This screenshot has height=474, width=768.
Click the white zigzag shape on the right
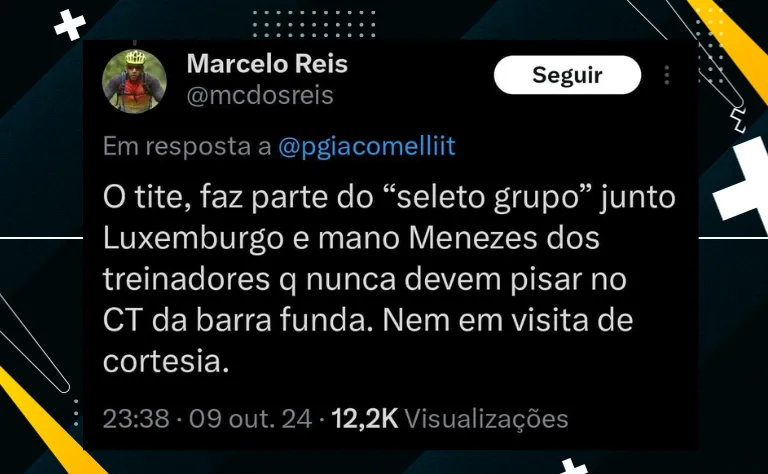(x=738, y=121)
